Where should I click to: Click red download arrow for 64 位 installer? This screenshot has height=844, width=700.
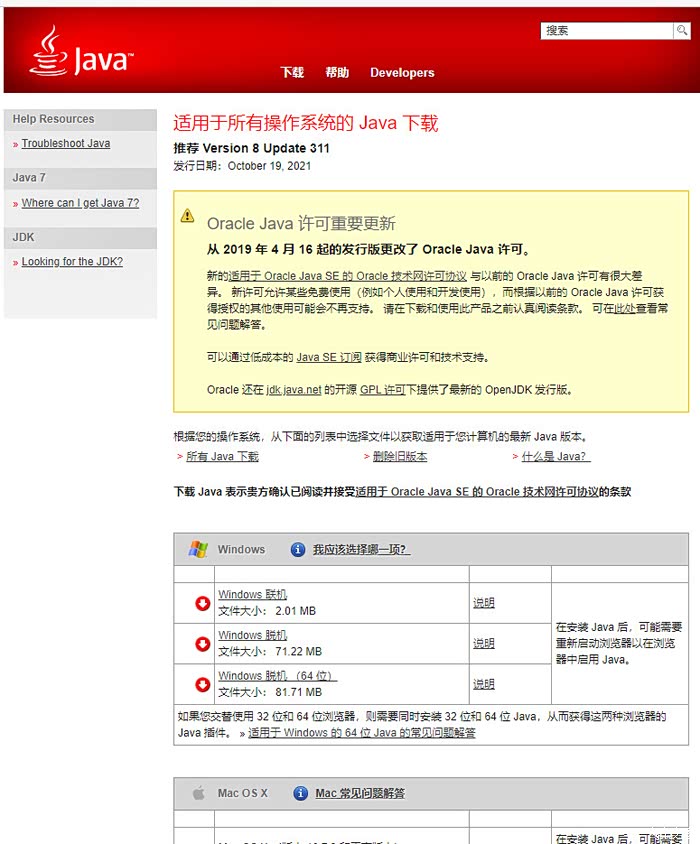click(x=202, y=685)
